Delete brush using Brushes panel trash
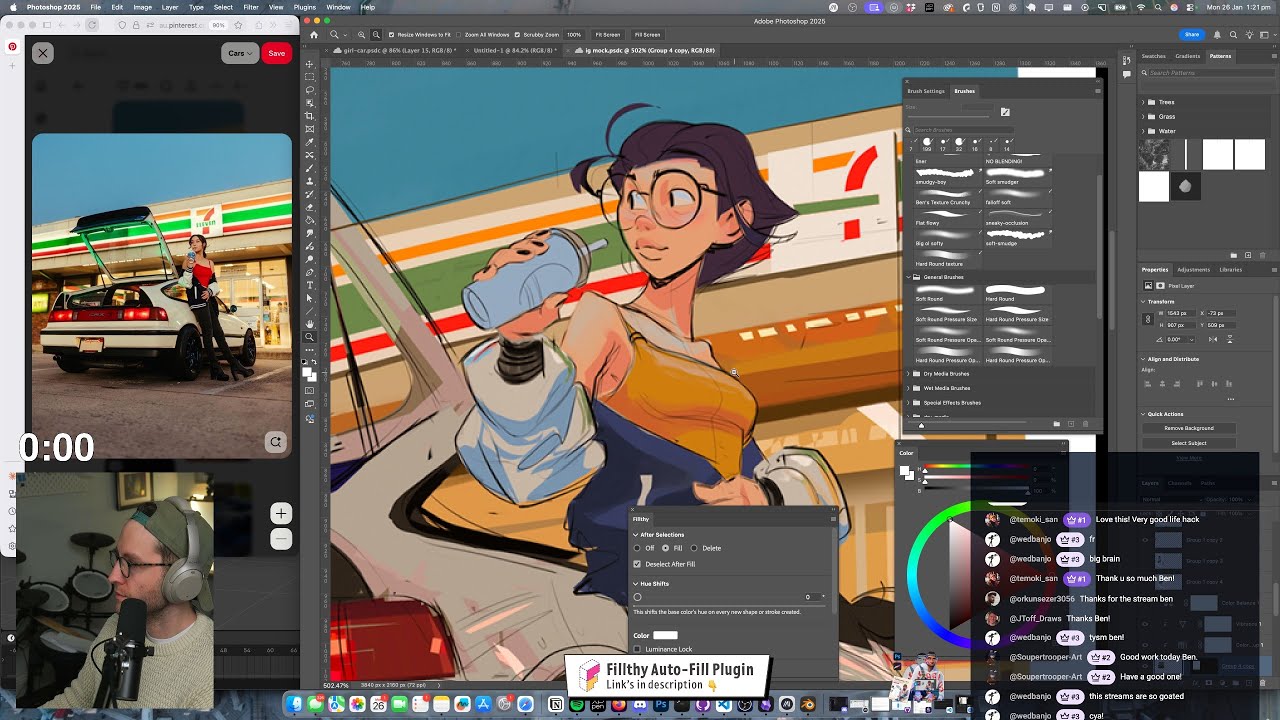1280x720 pixels. pyautogui.click(x=1086, y=424)
